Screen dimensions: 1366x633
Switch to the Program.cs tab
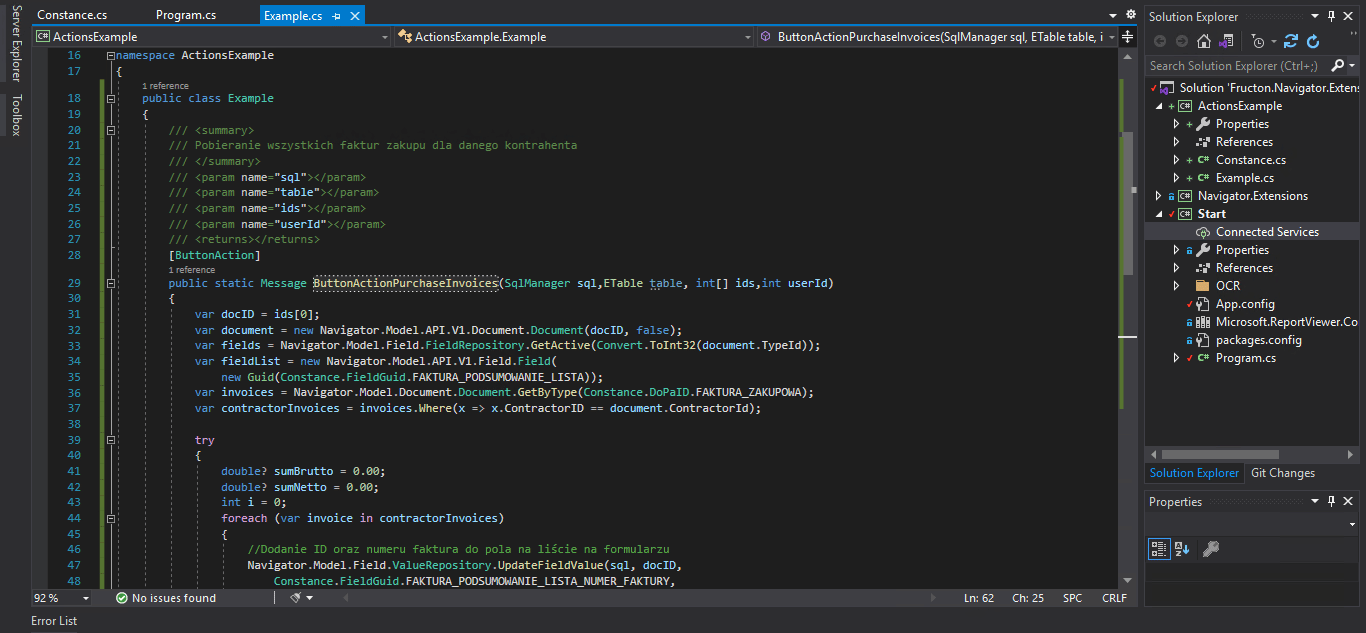click(186, 16)
